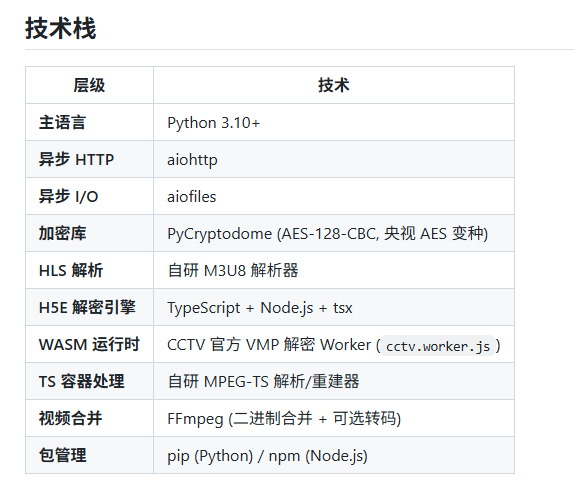Screen dimensions: 574x491
Task: Click the Python 3.10+ cell
Action: 214,123
